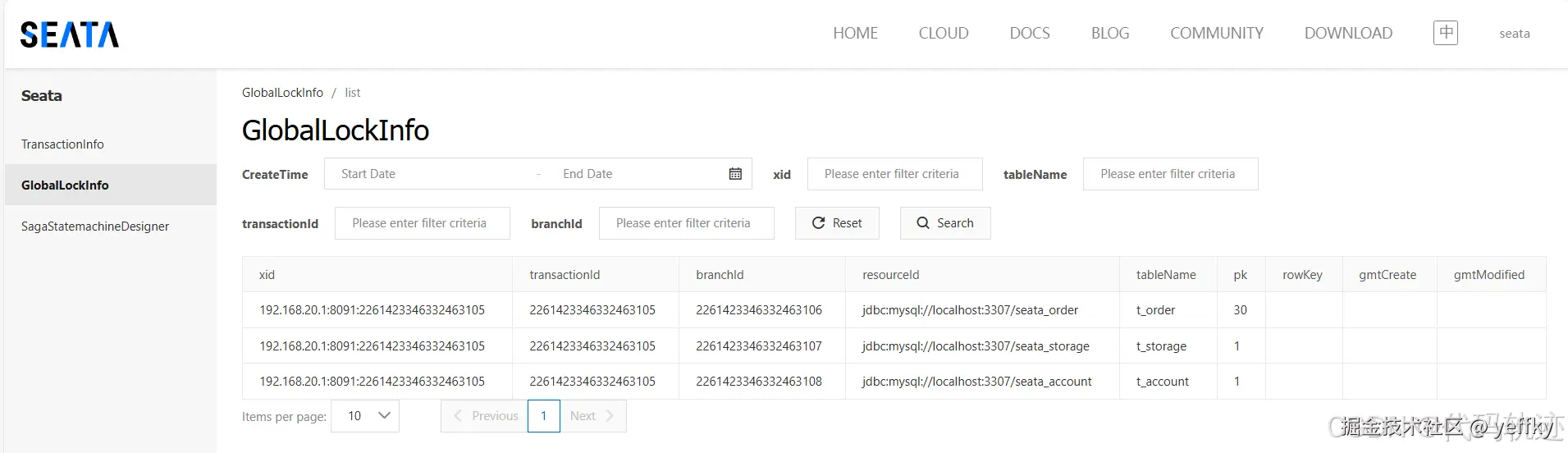
Task: Select GlobalLockInfo in the sidebar
Action: (x=66, y=185)
